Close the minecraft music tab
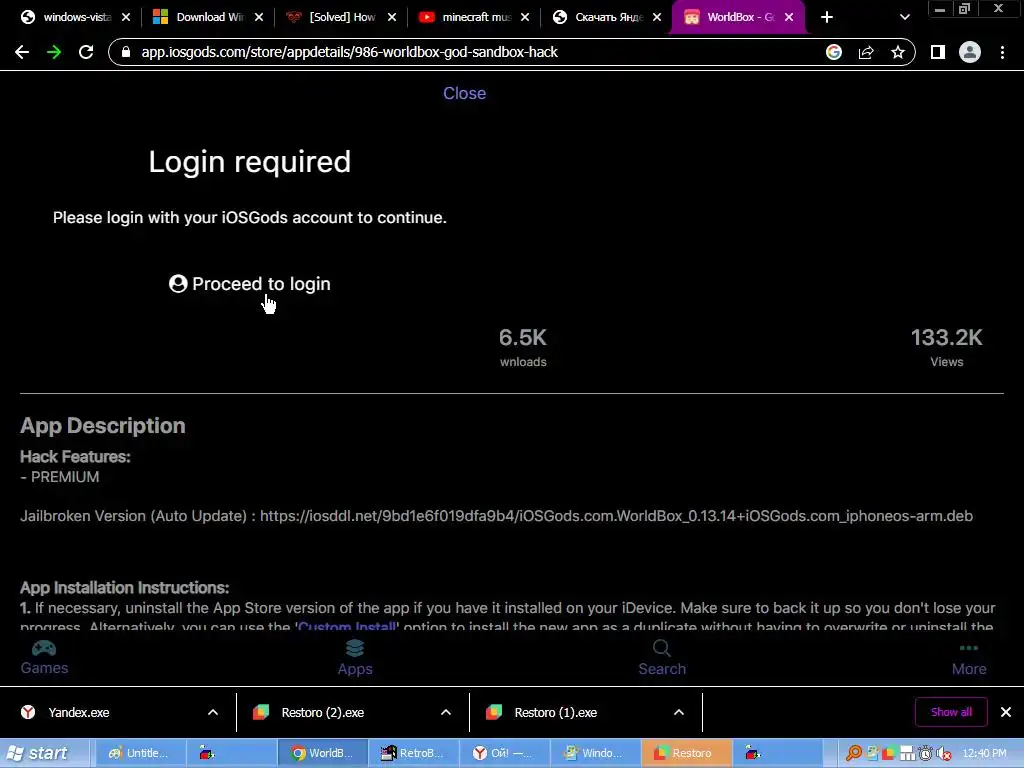 point(525,18)
